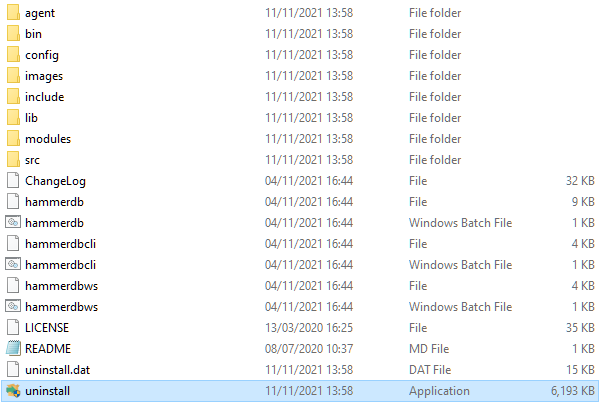Select the include folder name
Viewport: 604px width, 406px height.
(x=45, y=97)
